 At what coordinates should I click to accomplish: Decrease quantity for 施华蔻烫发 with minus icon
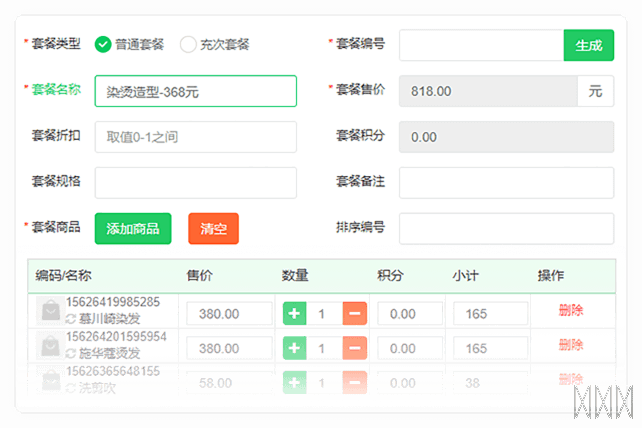355,348
